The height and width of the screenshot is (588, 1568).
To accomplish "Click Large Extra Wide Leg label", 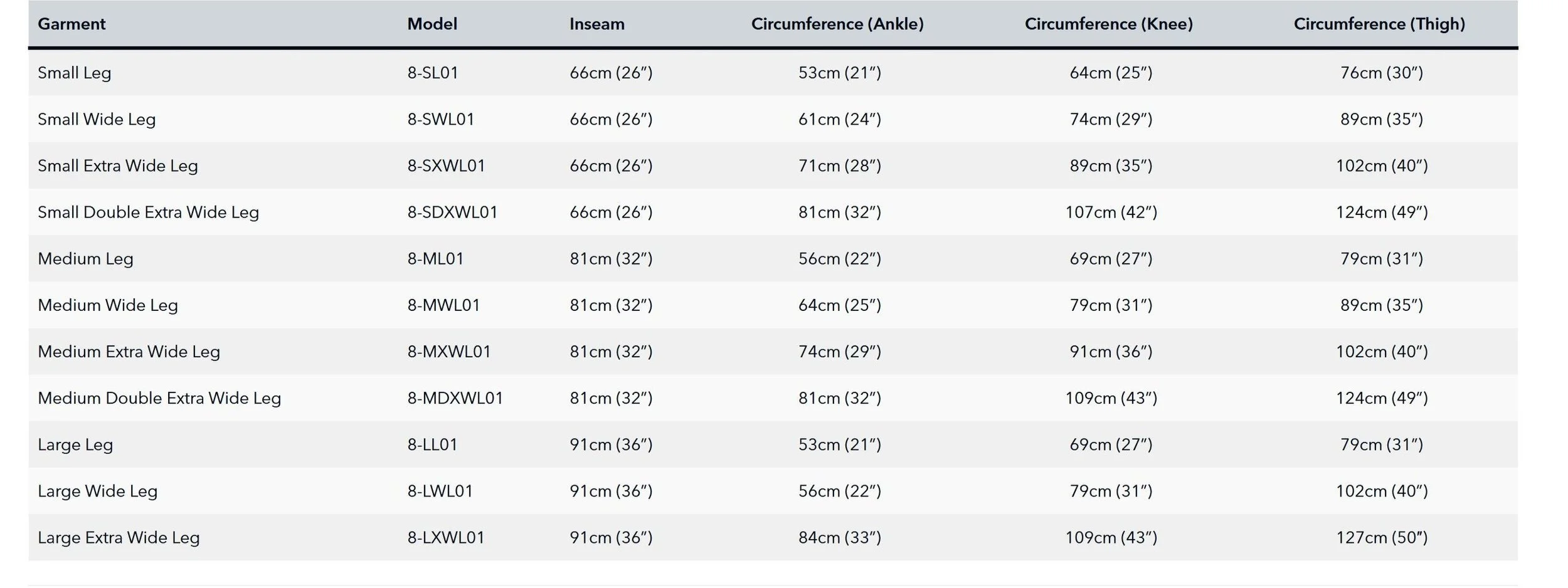I will click(119, 537).
